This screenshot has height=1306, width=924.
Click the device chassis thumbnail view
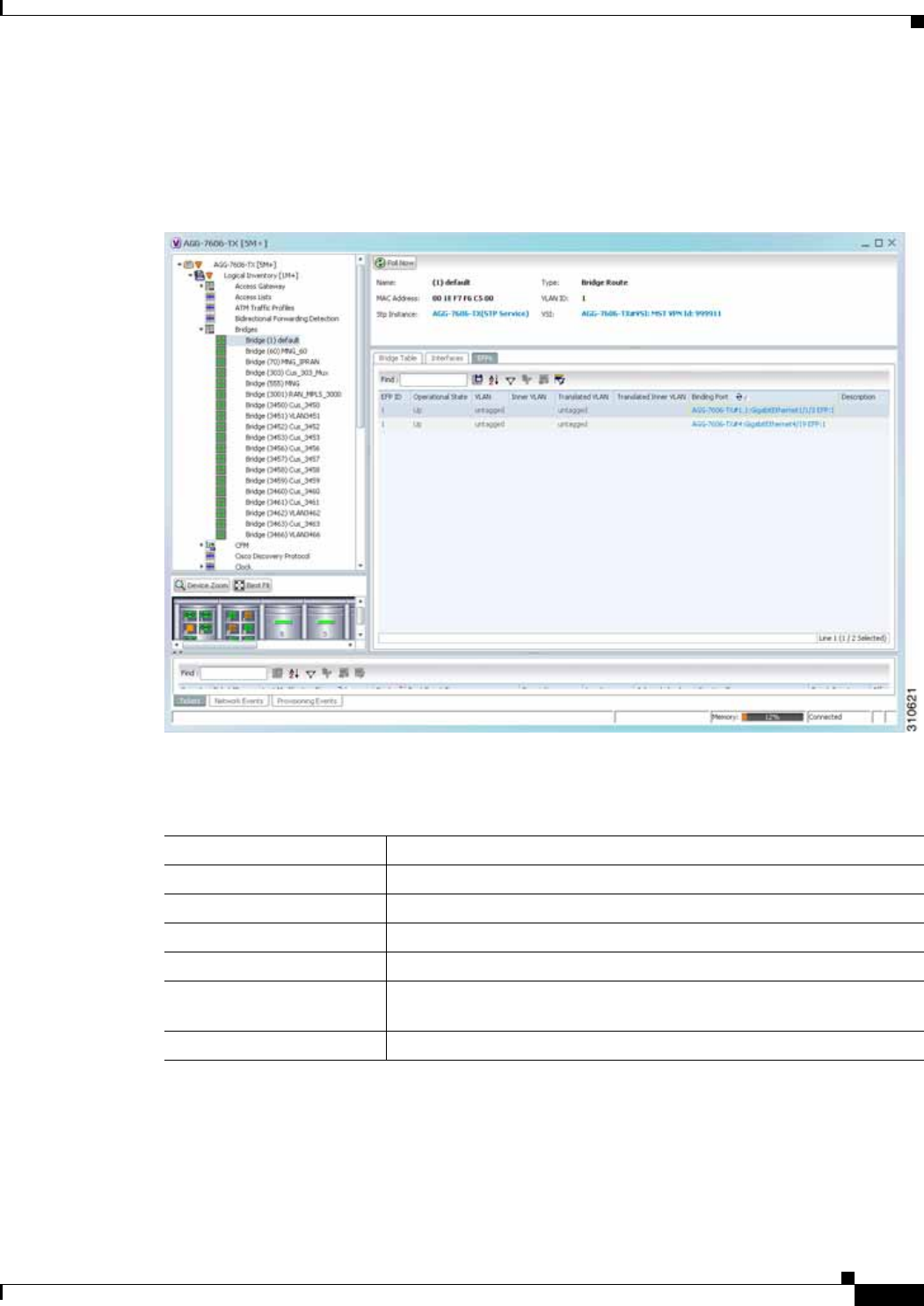[264, 619]
